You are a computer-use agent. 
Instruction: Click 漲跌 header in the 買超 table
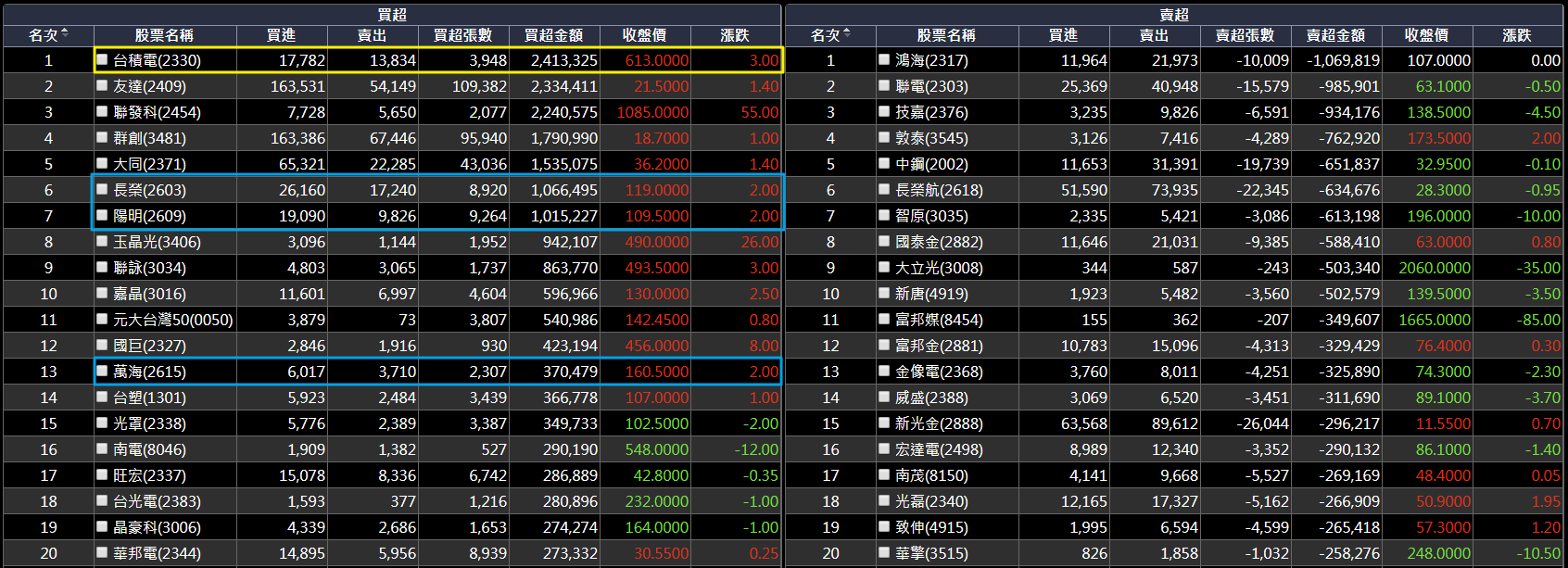[735, 35]
